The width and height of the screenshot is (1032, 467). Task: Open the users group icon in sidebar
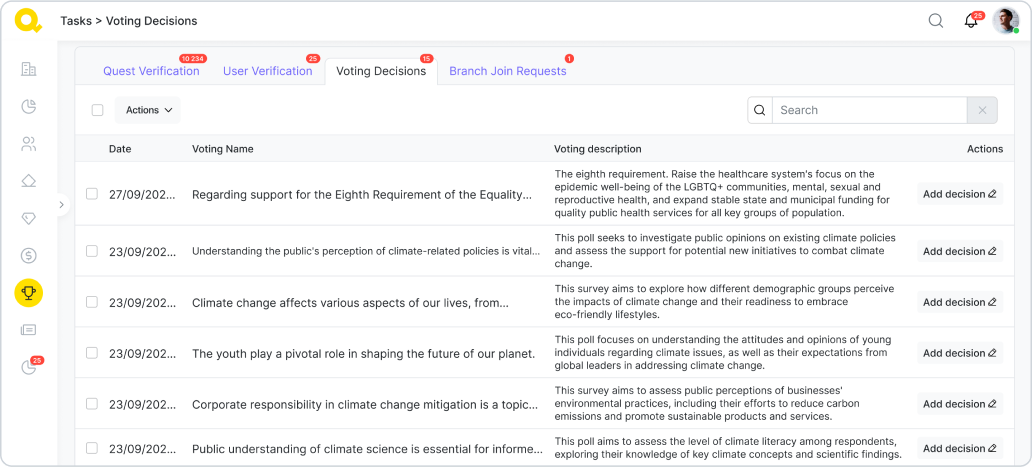coord(28,144)
